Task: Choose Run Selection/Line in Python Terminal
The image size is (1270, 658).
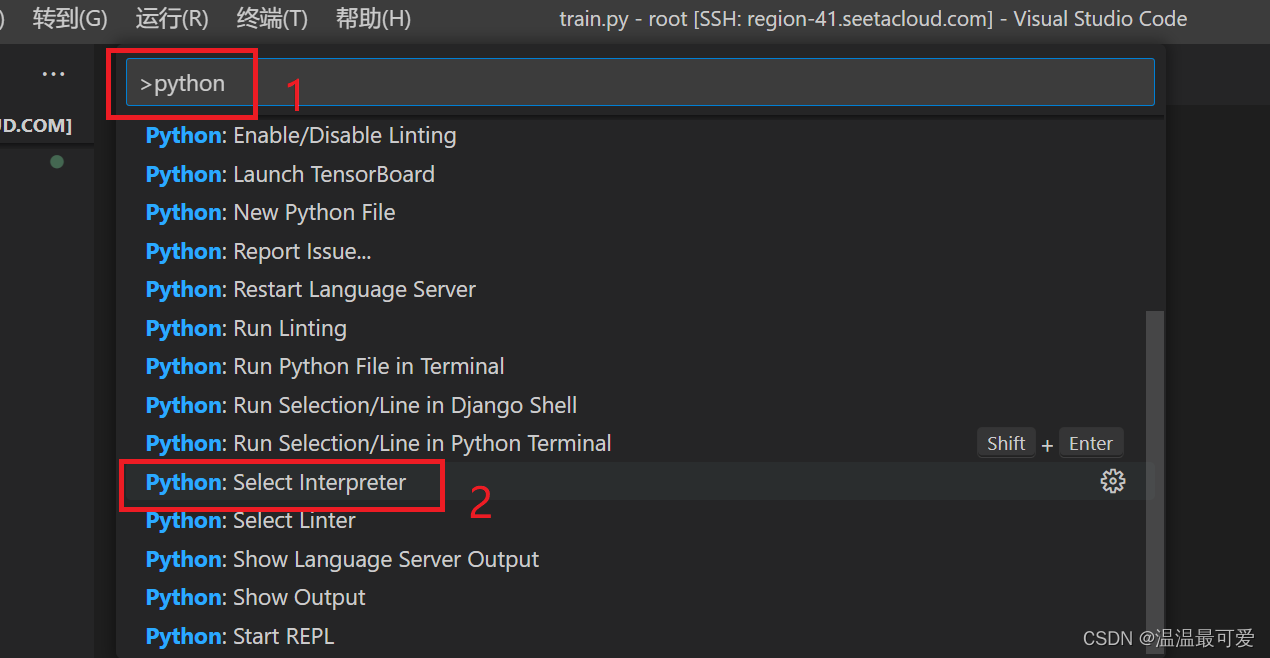Action: [x=378, y=443]
